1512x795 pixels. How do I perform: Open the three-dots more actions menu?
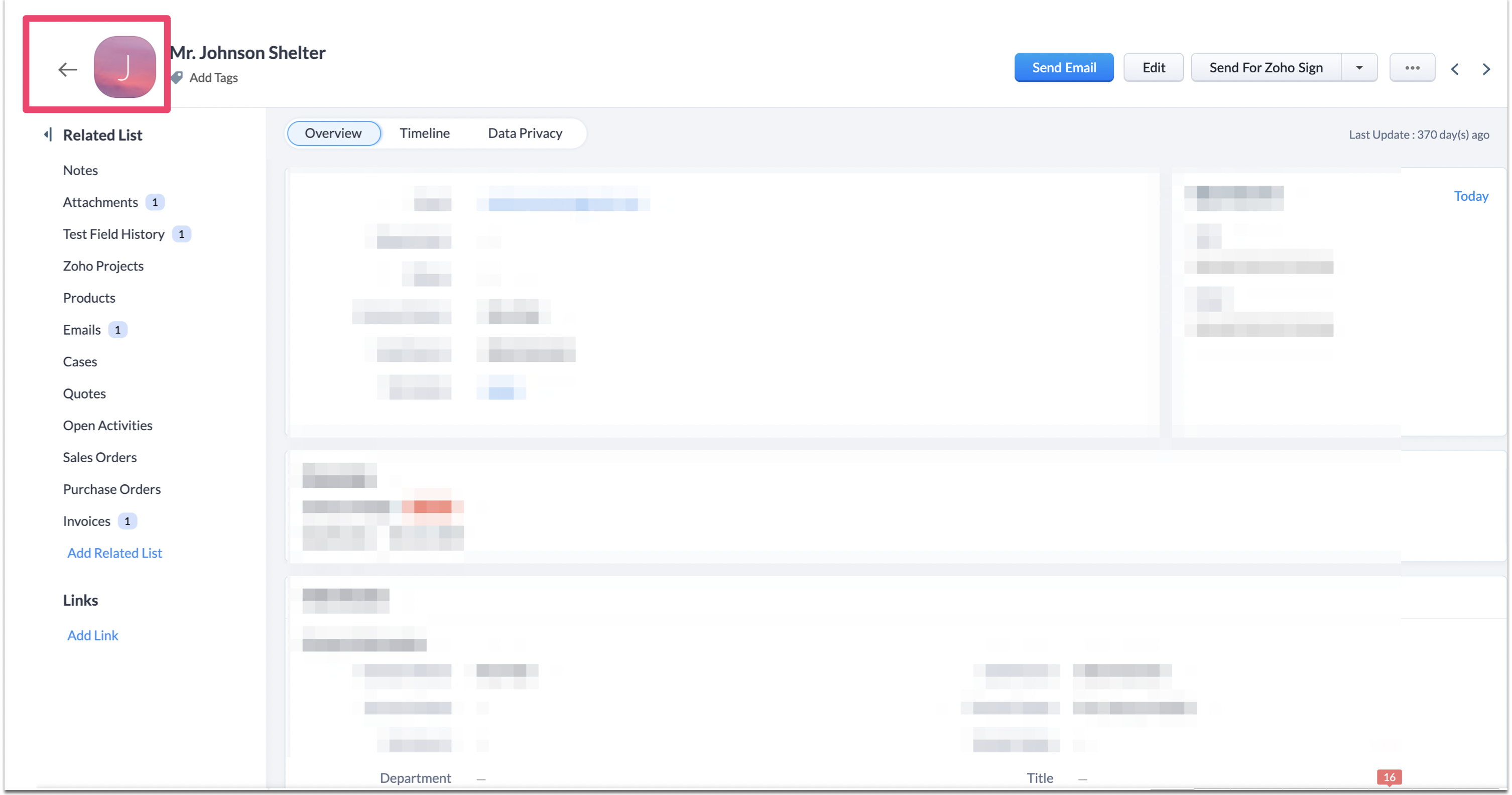(x=1412, y=67)
